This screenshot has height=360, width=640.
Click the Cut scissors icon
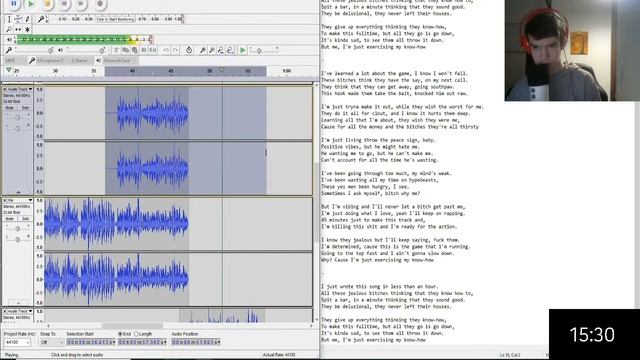click(117, 50)
